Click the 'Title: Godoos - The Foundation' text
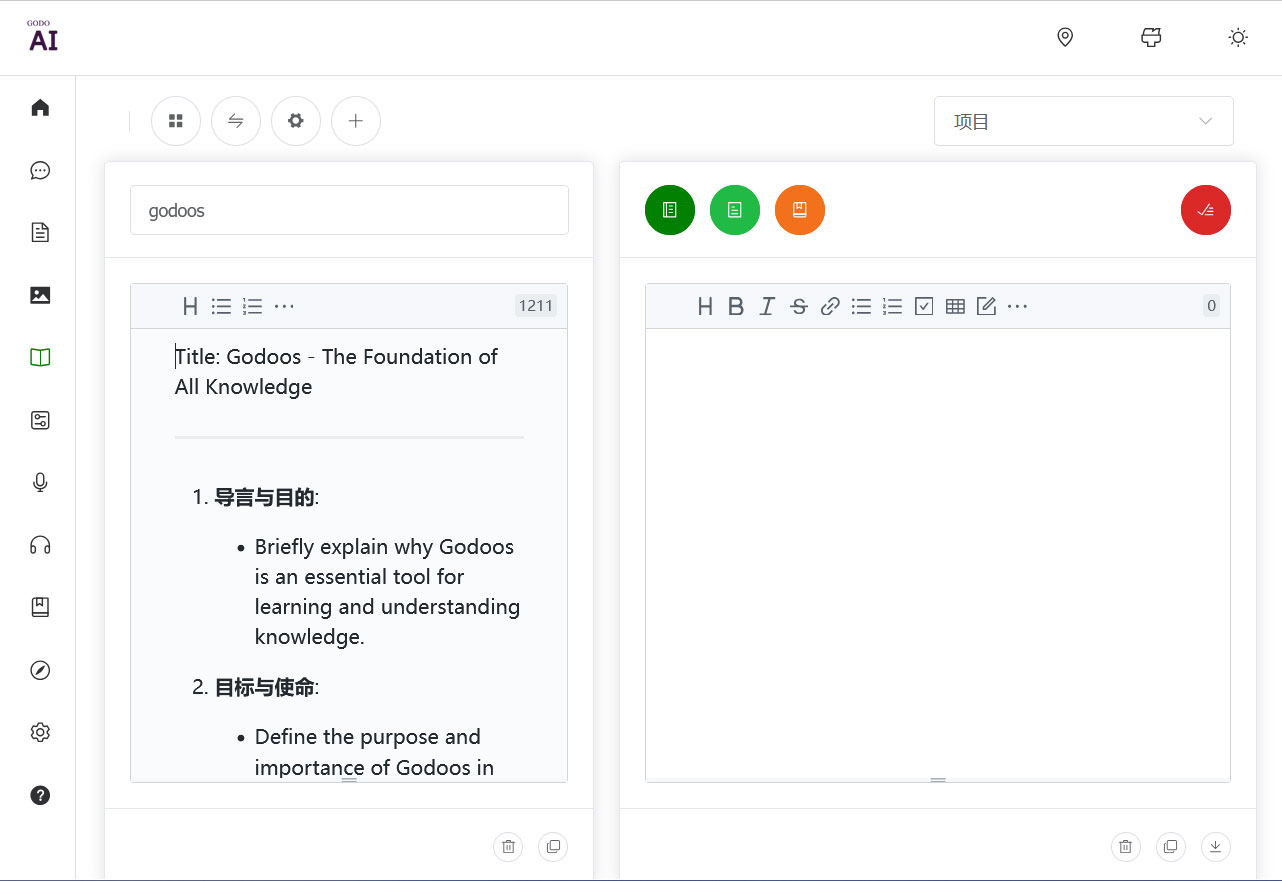Viewport: 1282px width, 881px height. pos(336,357)
